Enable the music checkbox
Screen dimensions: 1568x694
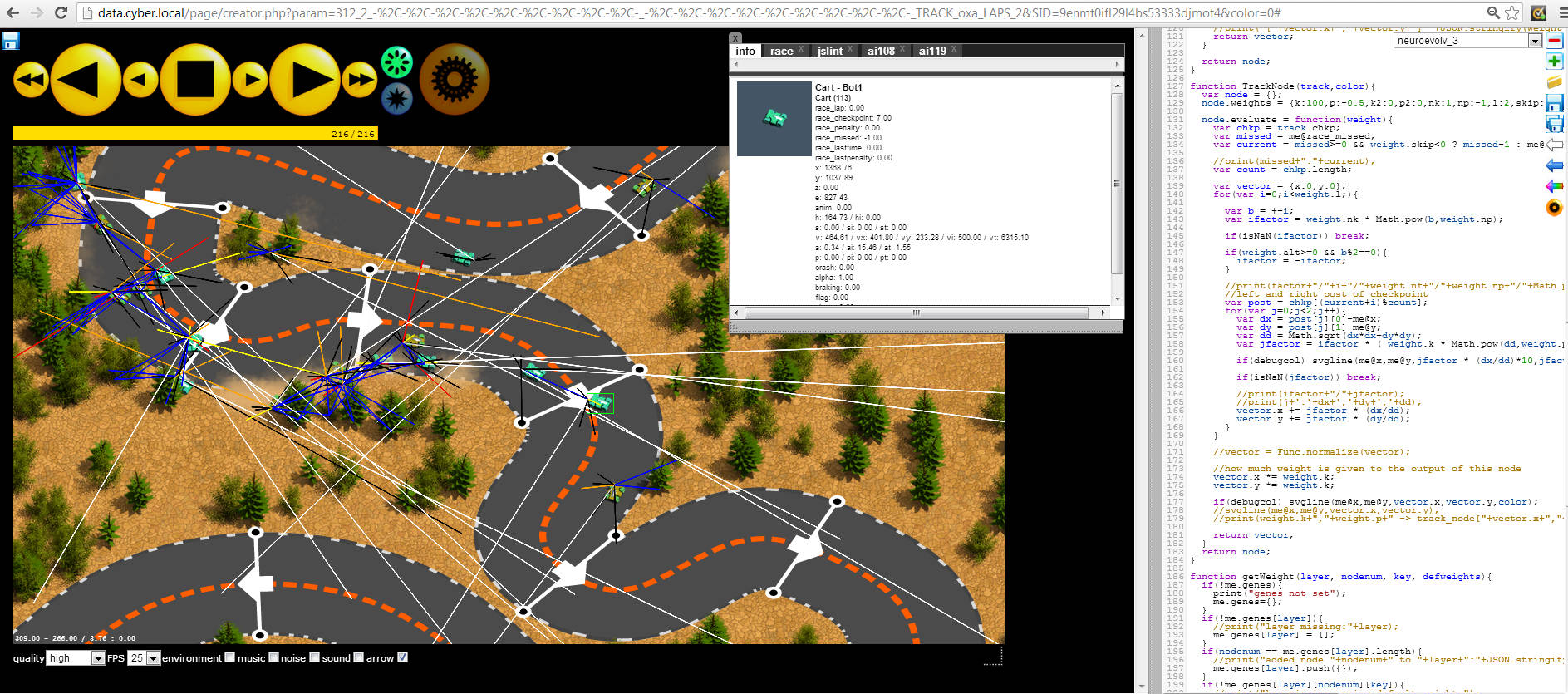(x=273, y=657)
